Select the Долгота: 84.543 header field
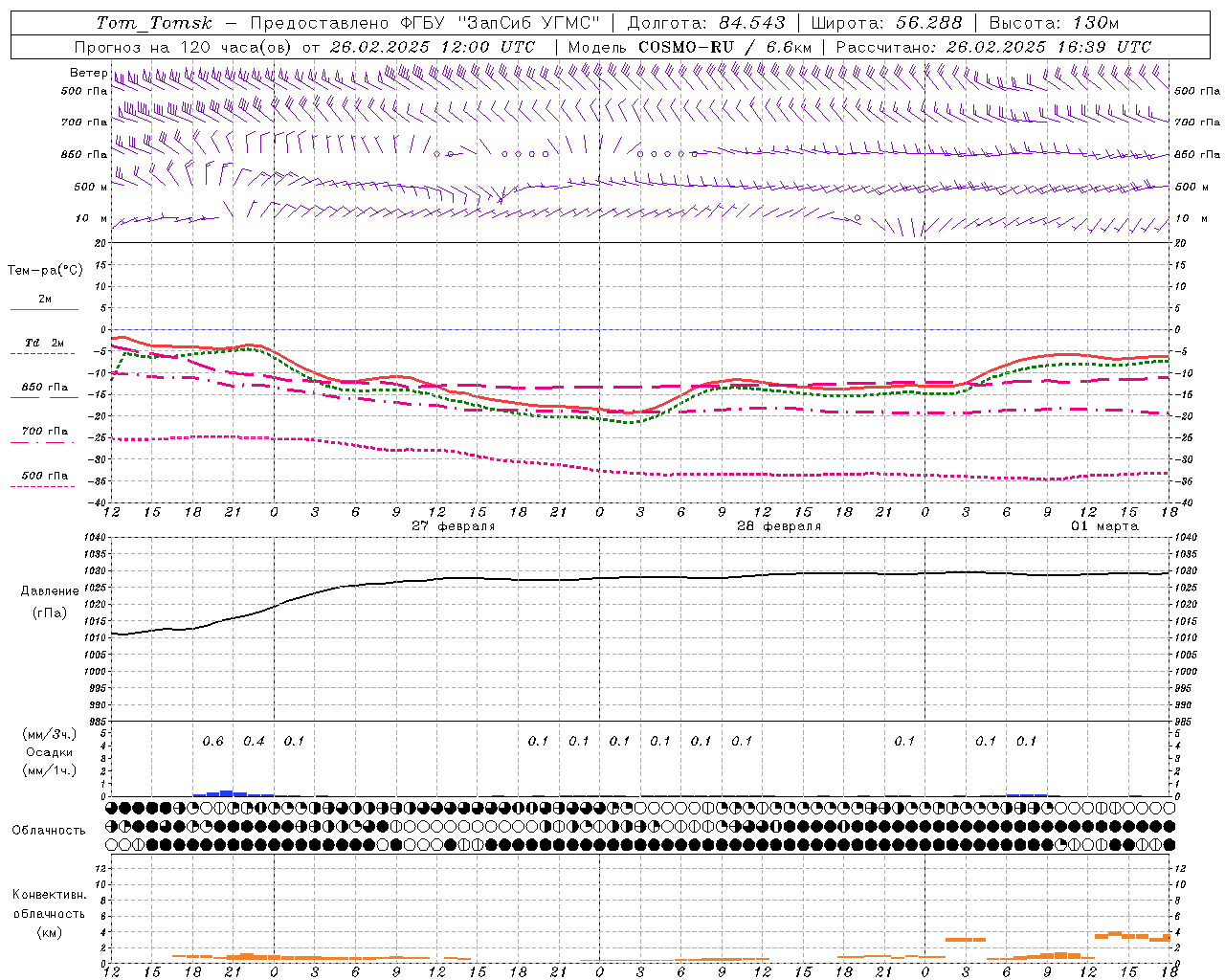This screenshot has height=980, width=1225. click(x=706, y=23)
